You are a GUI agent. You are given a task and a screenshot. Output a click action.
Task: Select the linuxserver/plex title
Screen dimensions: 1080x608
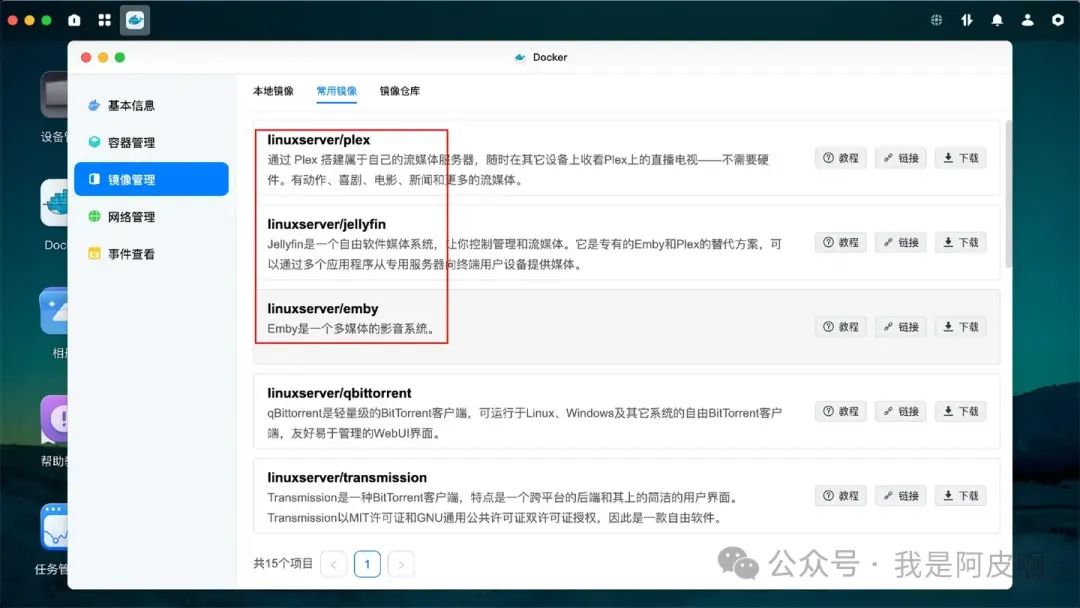(x=319, y=140)
